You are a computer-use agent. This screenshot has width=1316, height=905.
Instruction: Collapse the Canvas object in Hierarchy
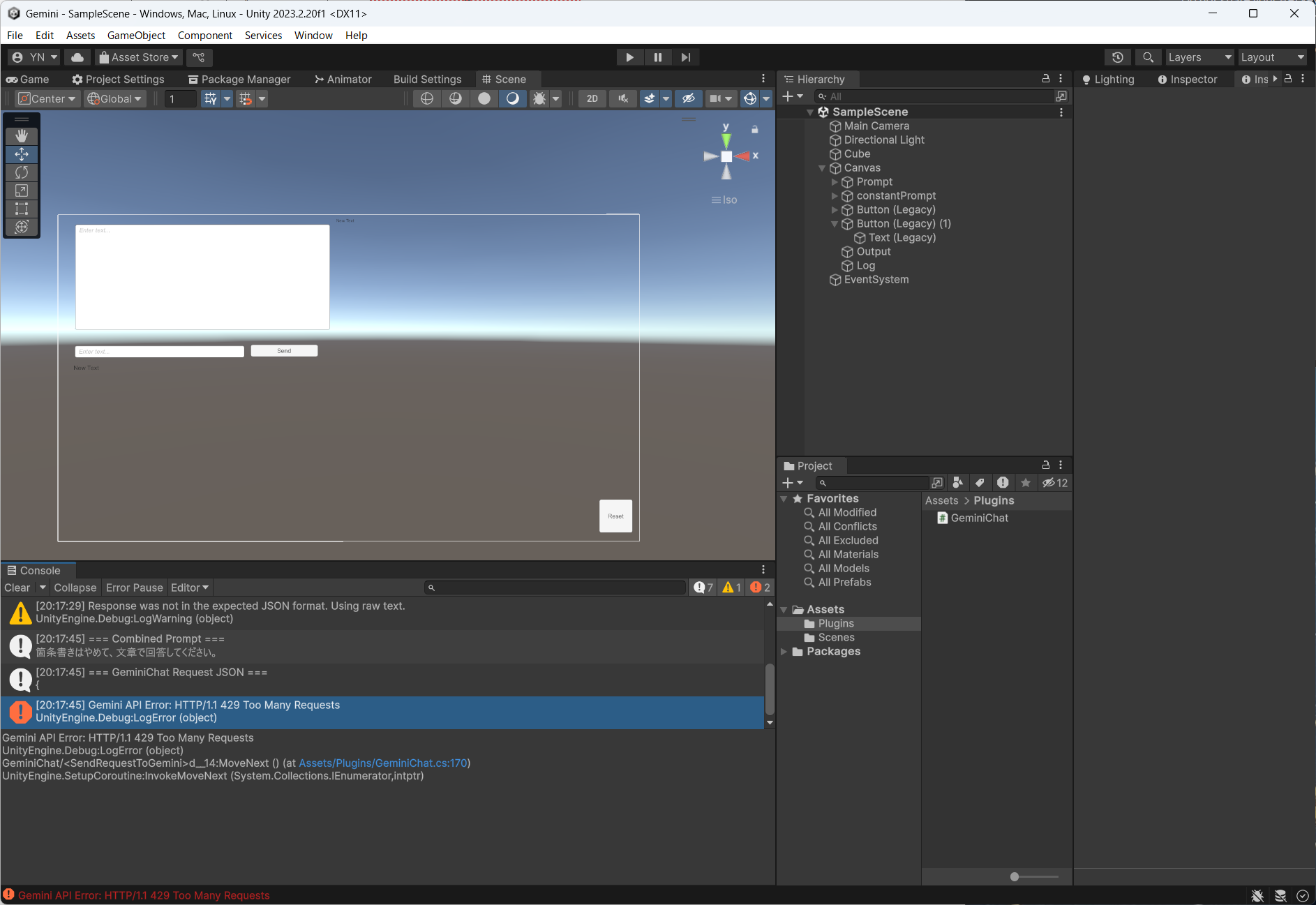(822, 168)
